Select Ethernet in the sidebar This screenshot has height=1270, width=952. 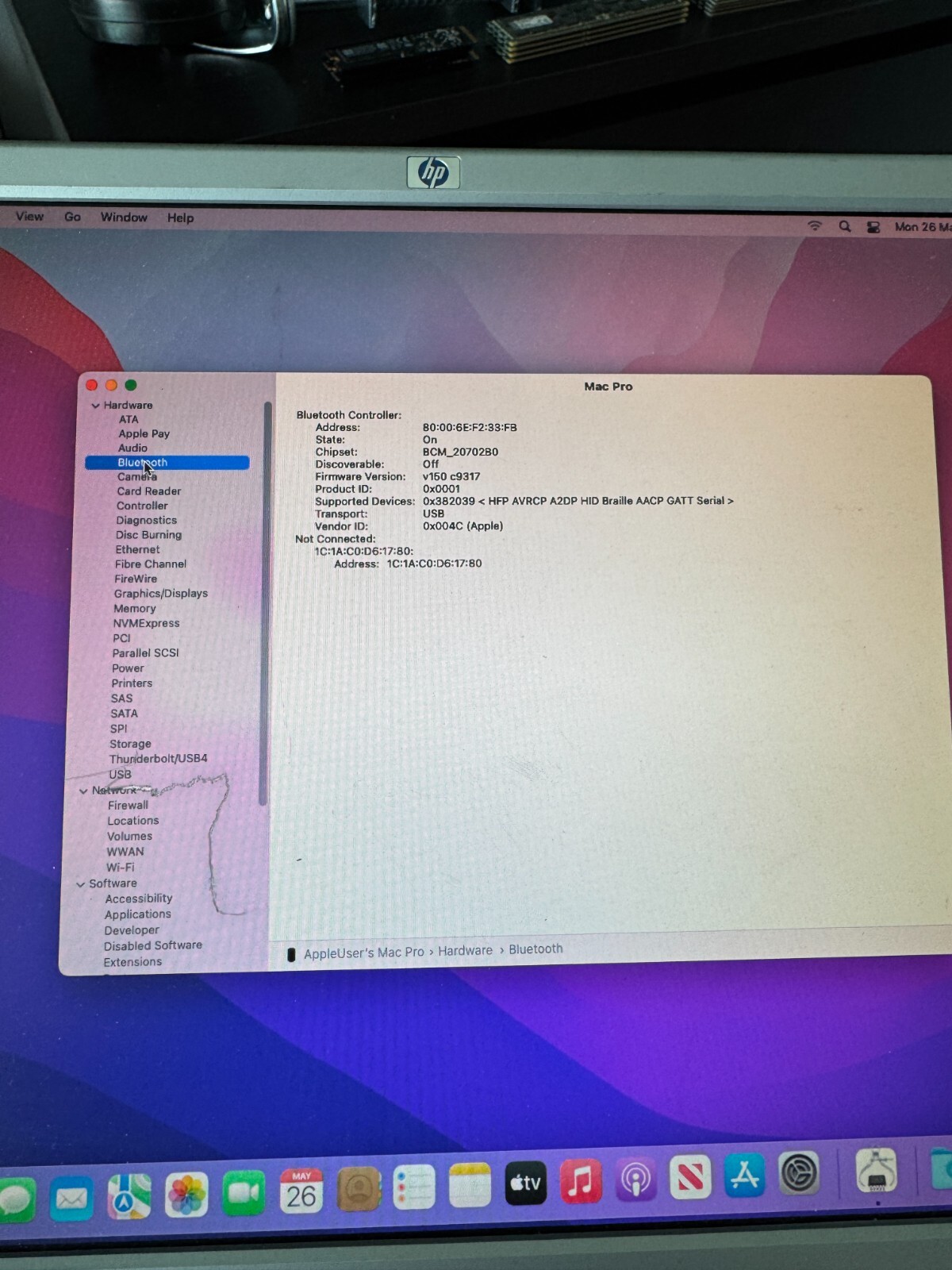(137, 549)
